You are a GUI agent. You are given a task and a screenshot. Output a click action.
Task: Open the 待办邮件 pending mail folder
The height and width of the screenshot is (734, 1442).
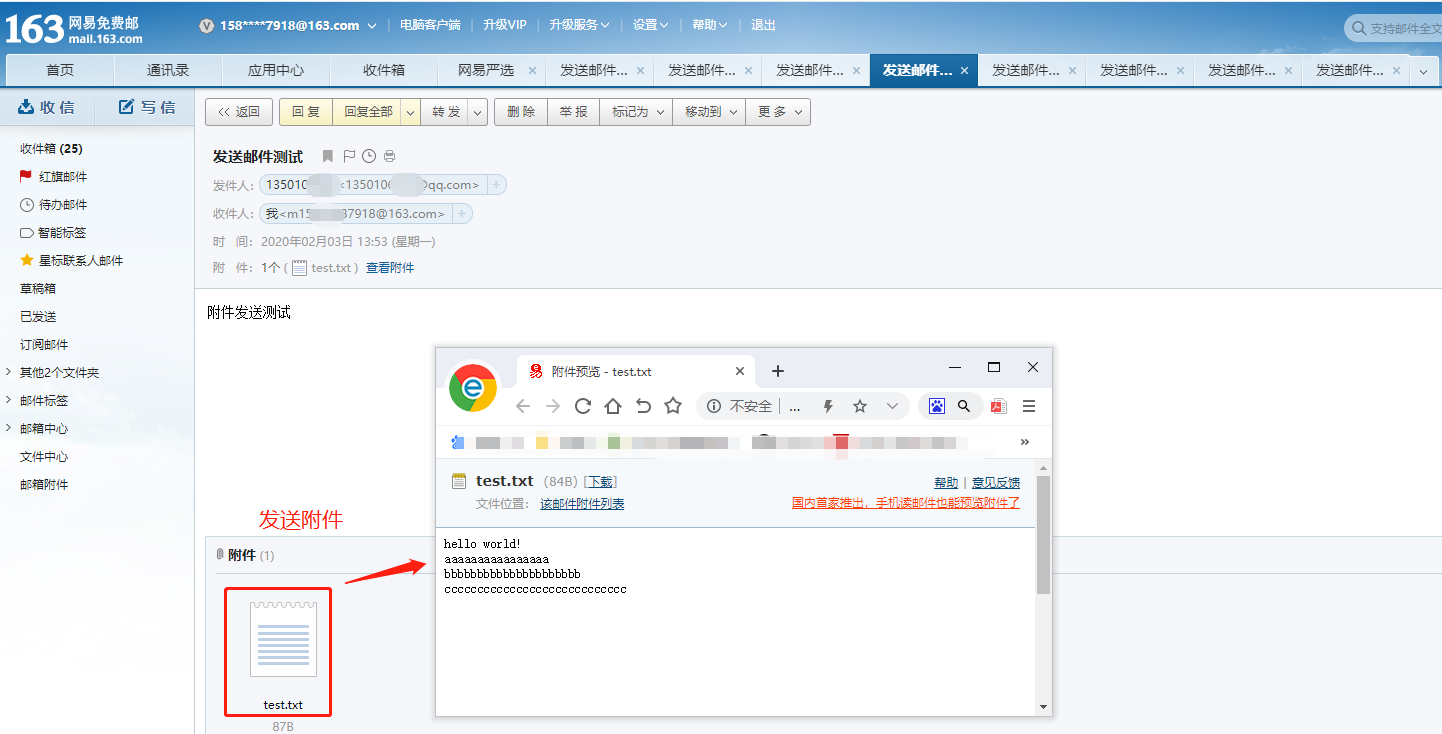[x=53, y=204]
